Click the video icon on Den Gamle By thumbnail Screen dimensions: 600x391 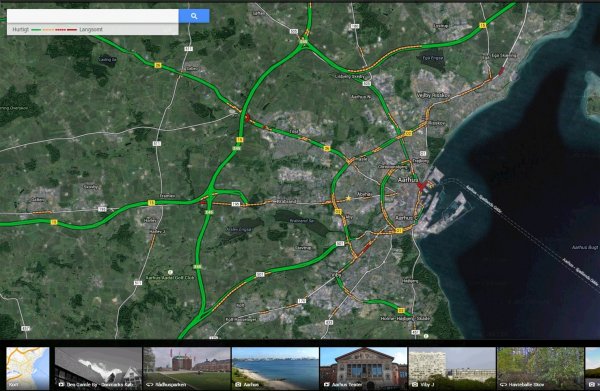[x=61, y=384]
